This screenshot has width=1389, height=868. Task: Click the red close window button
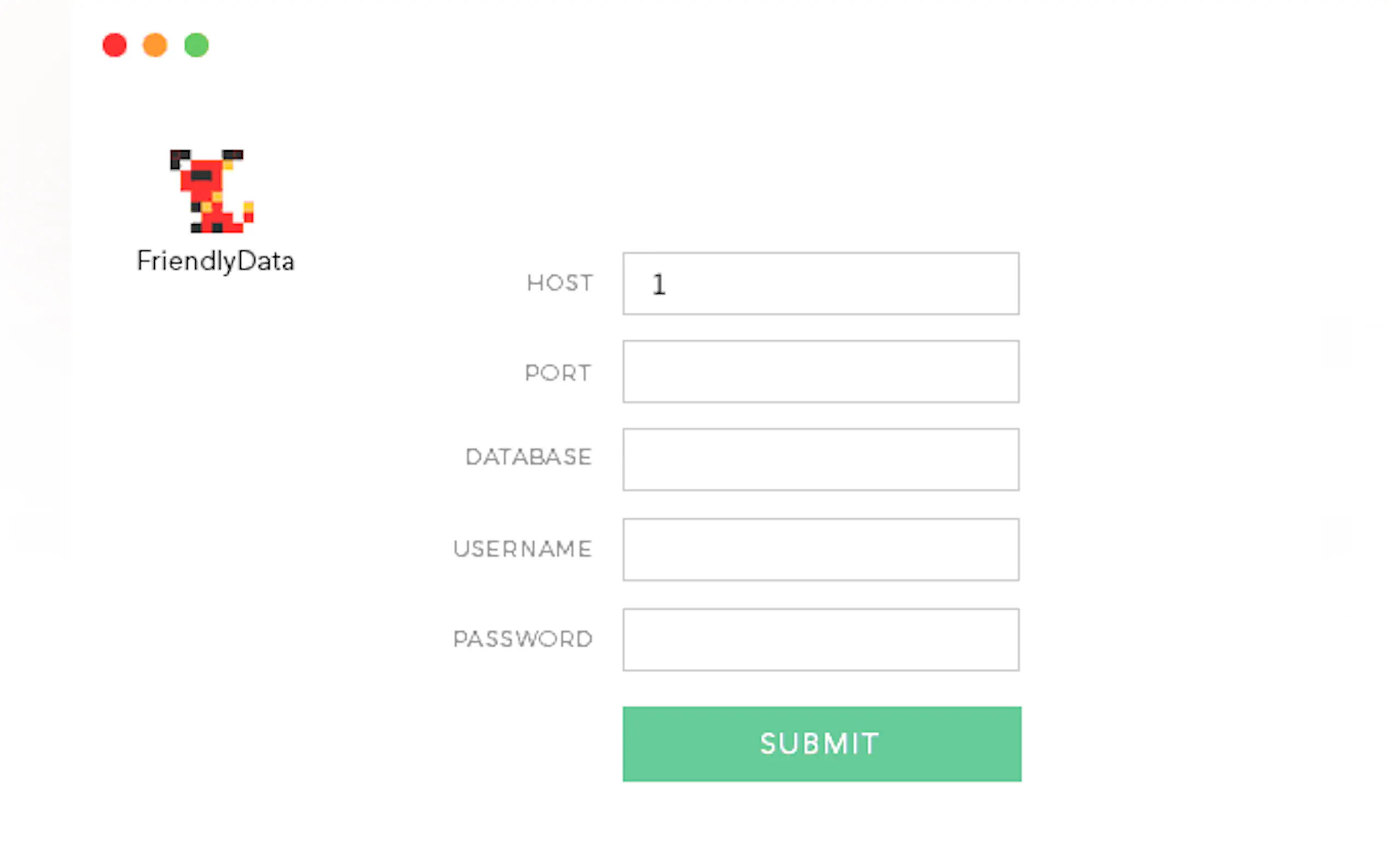[114, 45]
